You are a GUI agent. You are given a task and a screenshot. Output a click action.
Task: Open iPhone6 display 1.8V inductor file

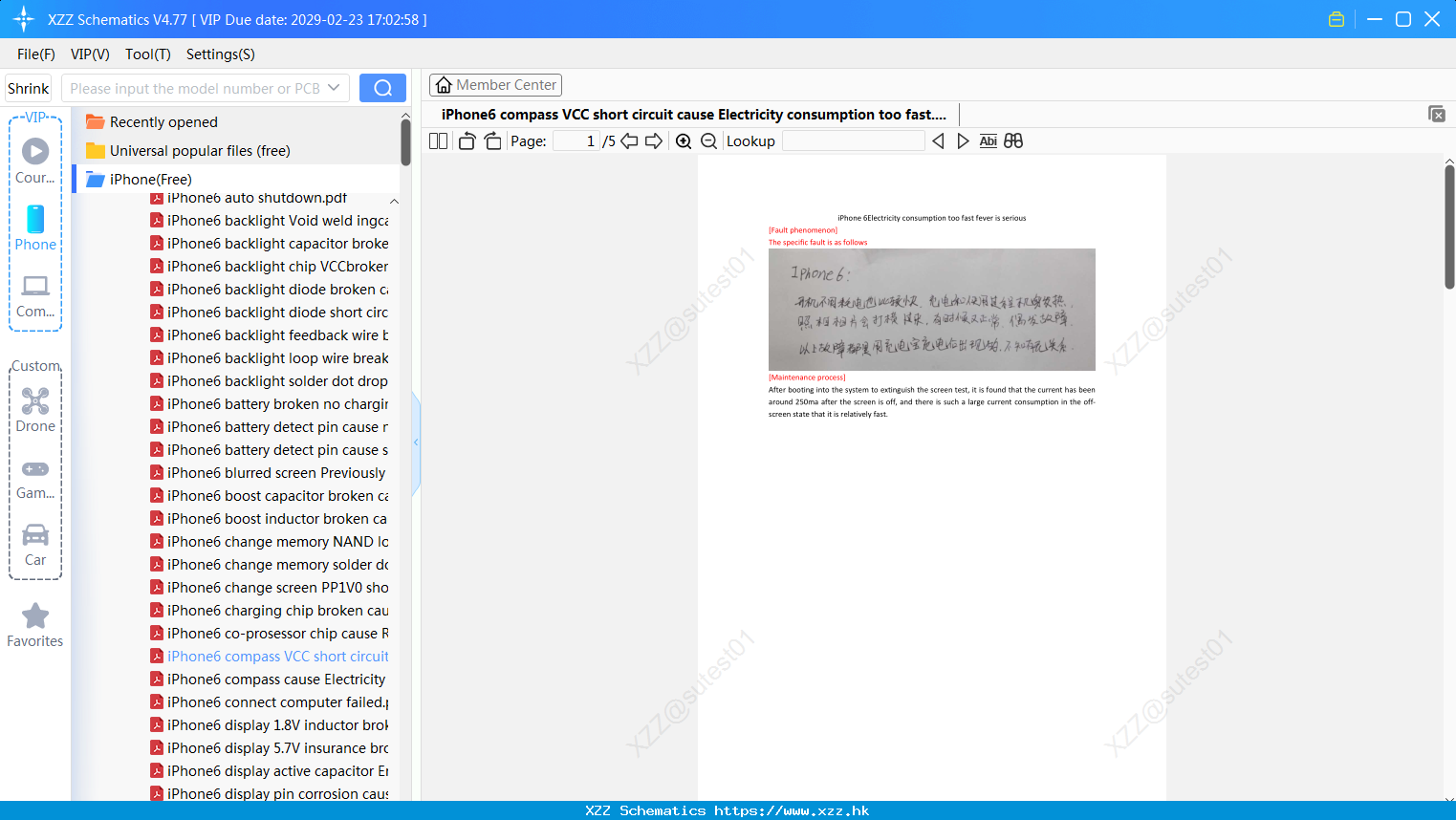(x=270, y=725)
